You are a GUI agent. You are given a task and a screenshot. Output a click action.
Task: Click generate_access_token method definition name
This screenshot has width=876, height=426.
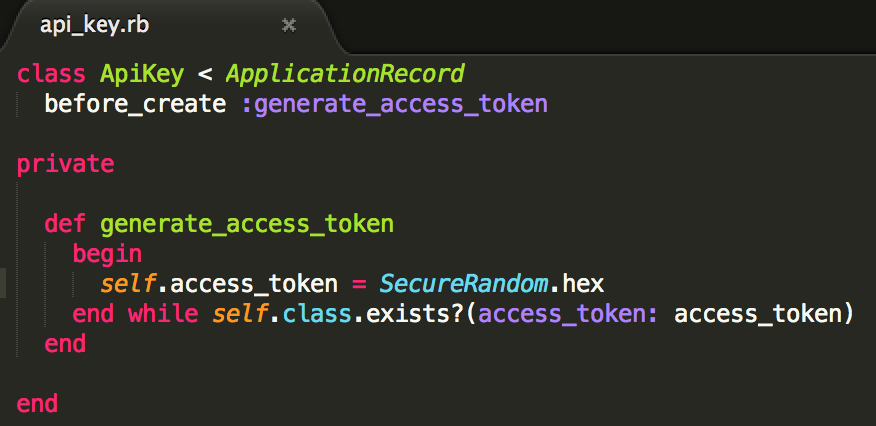pyautogui.click(x=247, y=225)
